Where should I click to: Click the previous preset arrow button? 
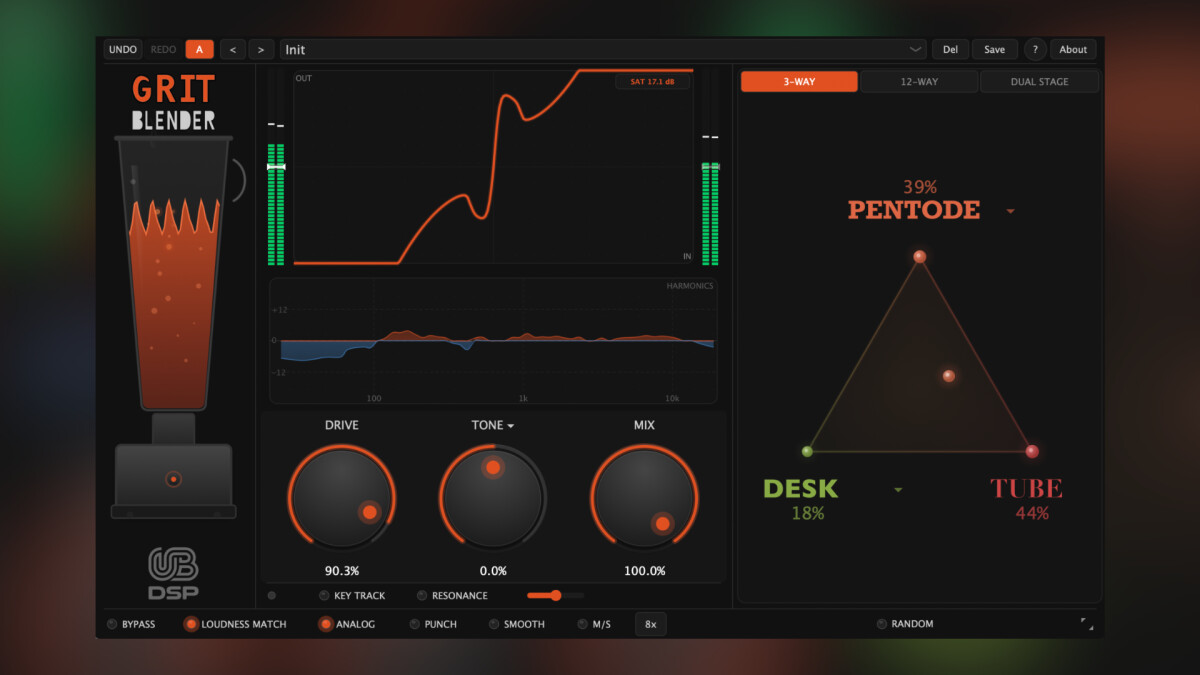[232, 50]
